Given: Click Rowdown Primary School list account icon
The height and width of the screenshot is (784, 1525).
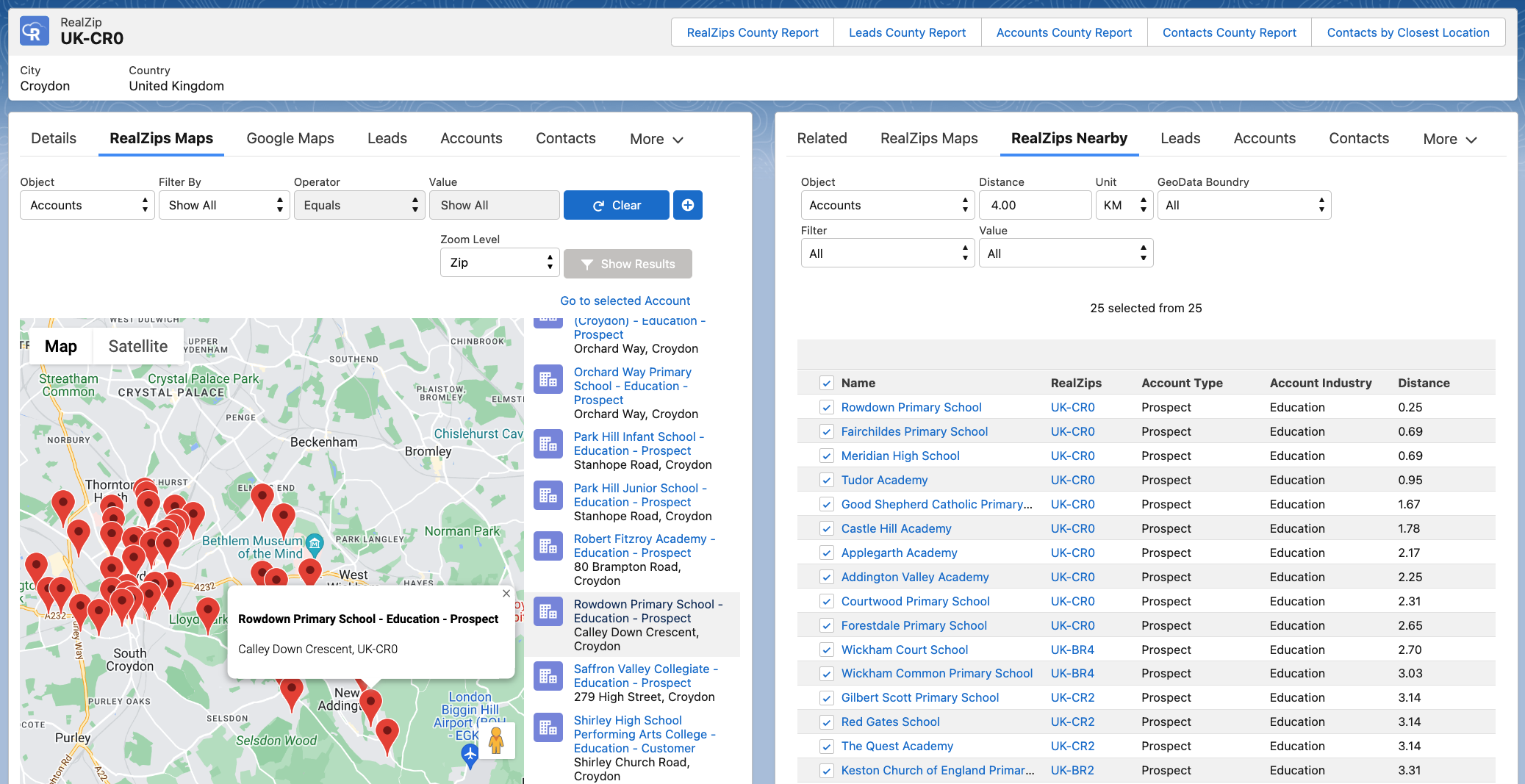Looking at the screenshot, I should 548,612.
